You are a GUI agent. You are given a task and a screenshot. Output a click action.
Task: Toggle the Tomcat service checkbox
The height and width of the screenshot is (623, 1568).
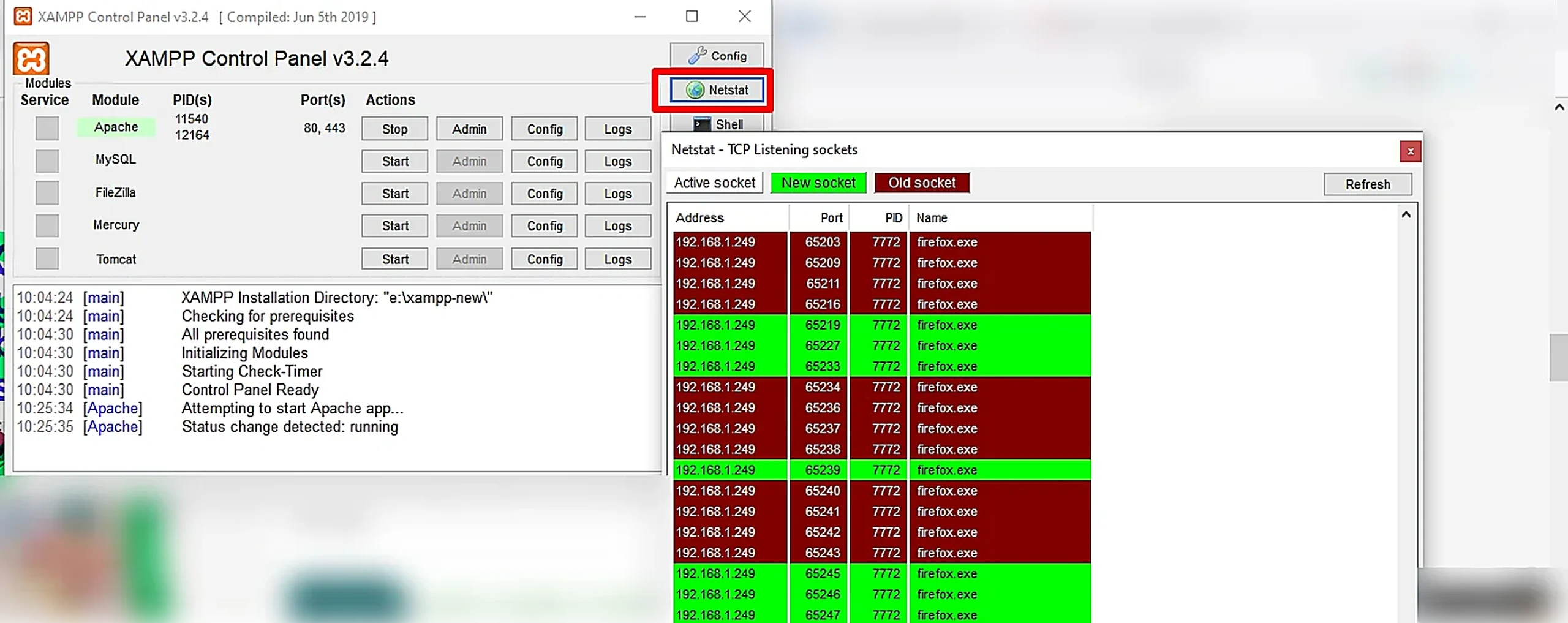(x=47, y=259)
